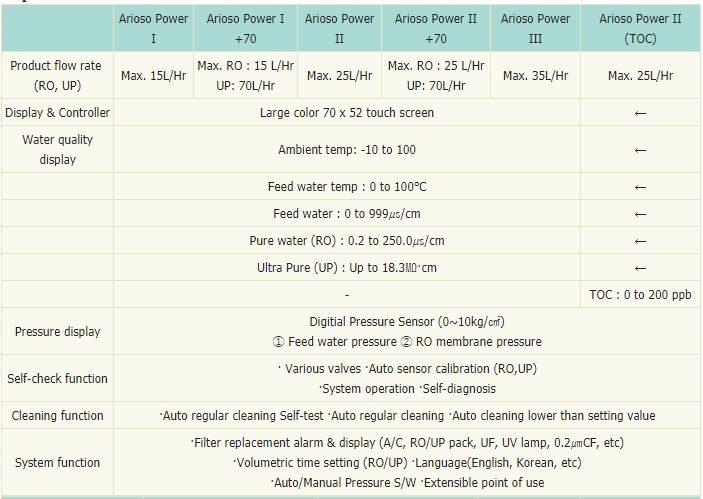This screenshot has height=499, width=703.
Task: Click 'Various valves ·Auto sensor calibration' line
Action: click(407, 369)
